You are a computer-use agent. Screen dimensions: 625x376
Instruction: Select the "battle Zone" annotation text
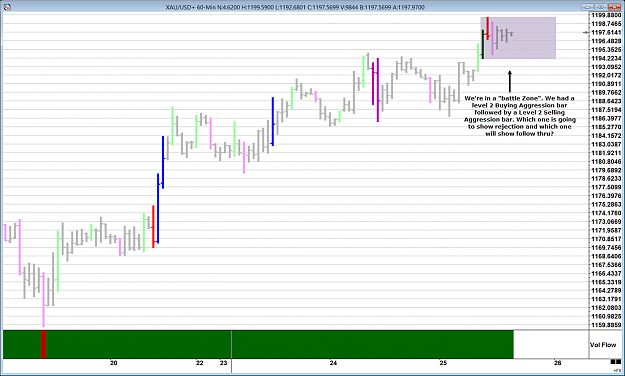click(519, 116)
